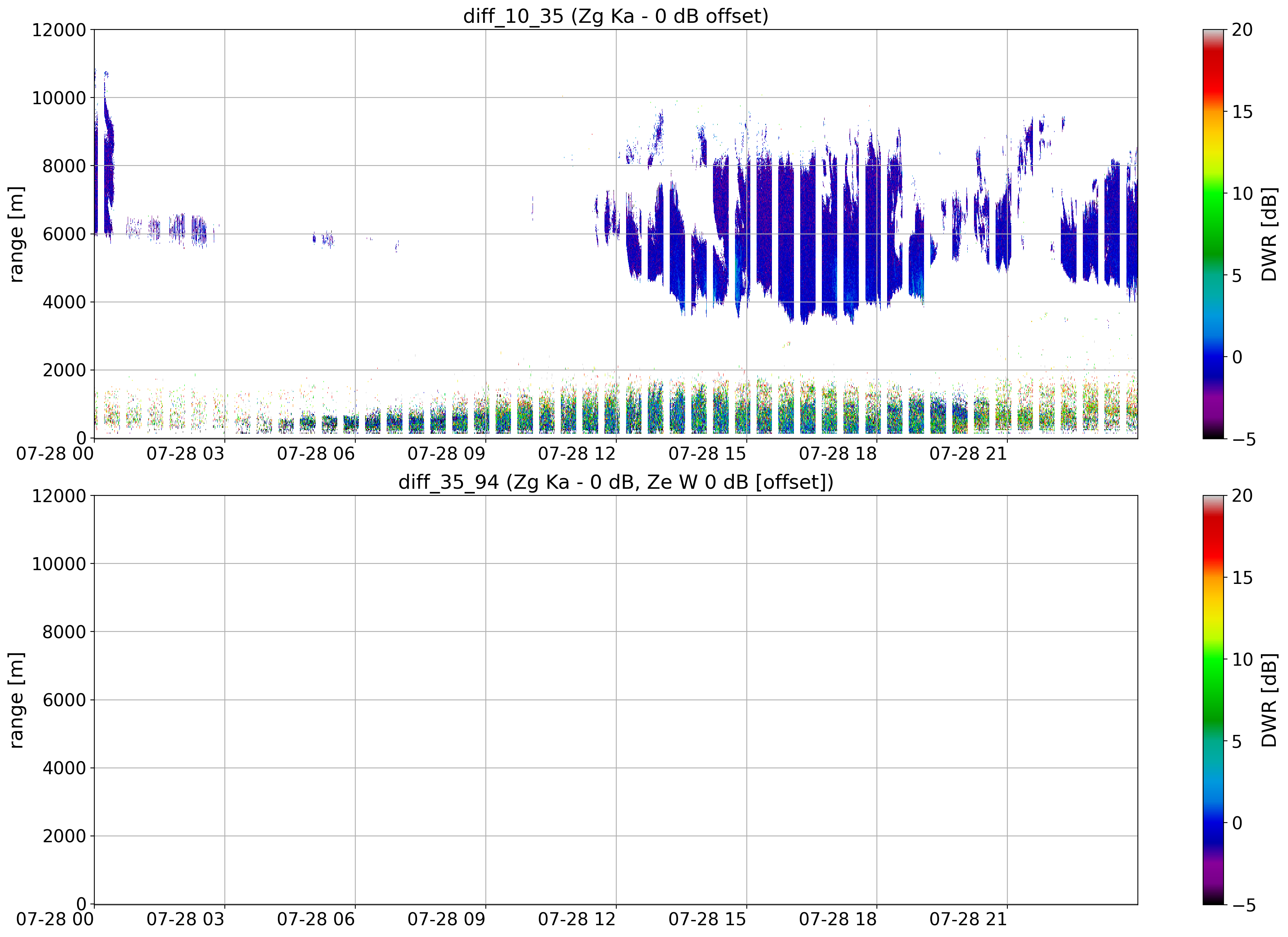Click '07-28 09' under the bottom plot
The width and height of the screenshot is (1288, 937).
(x=446, y=919)
